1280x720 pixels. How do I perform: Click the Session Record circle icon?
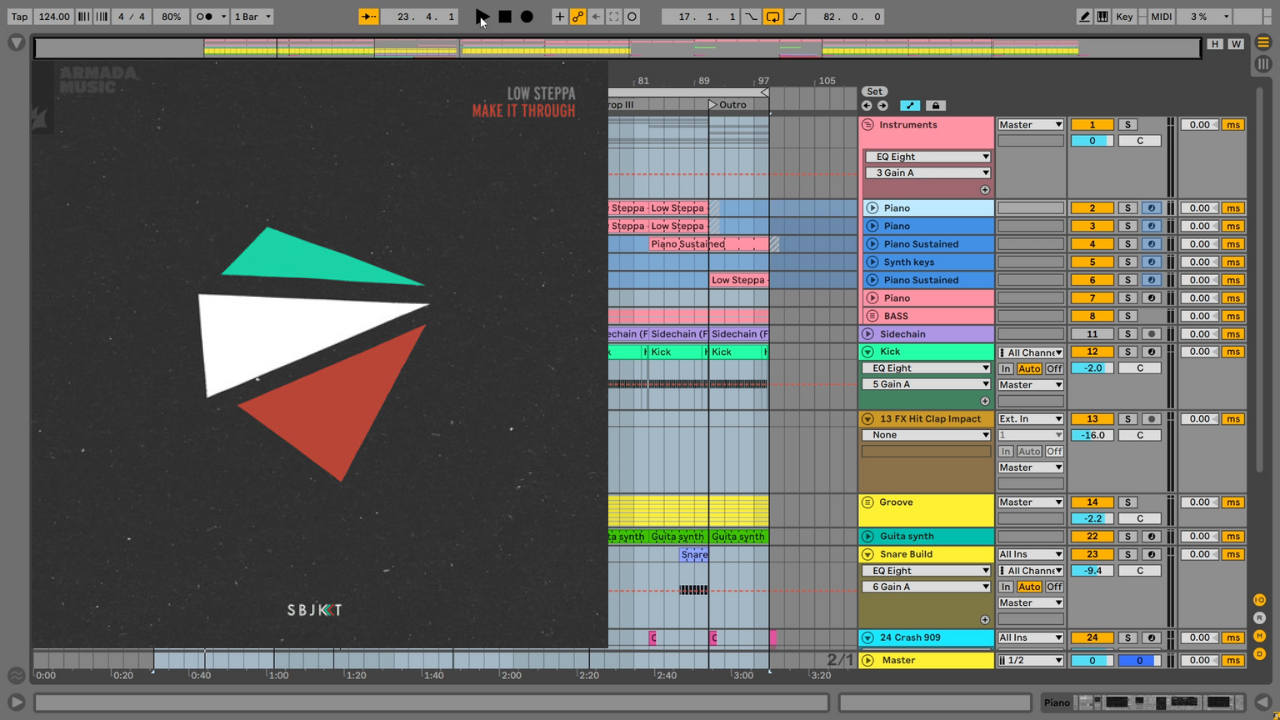coord(632,17)
